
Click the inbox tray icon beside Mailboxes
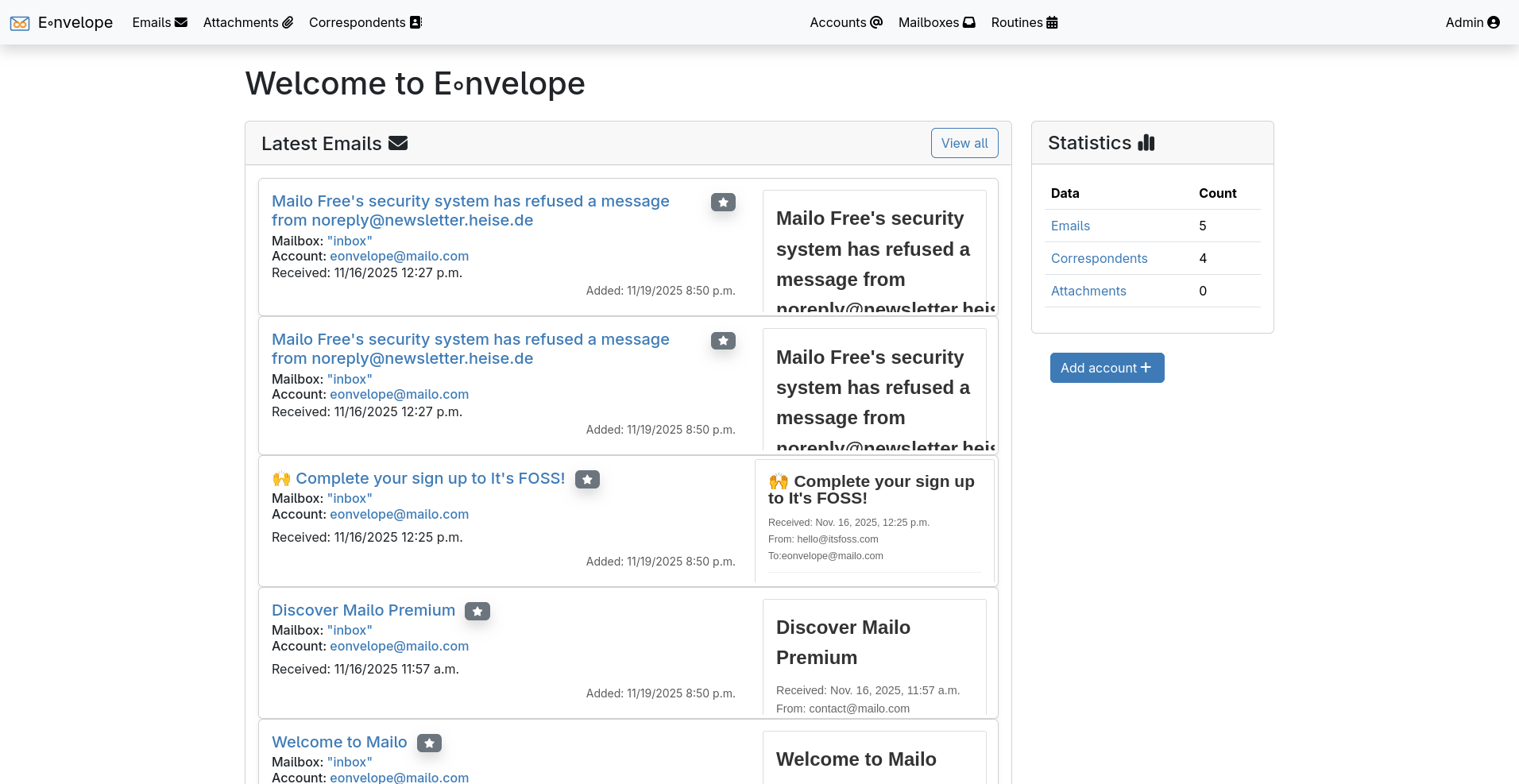click(968, 22)
